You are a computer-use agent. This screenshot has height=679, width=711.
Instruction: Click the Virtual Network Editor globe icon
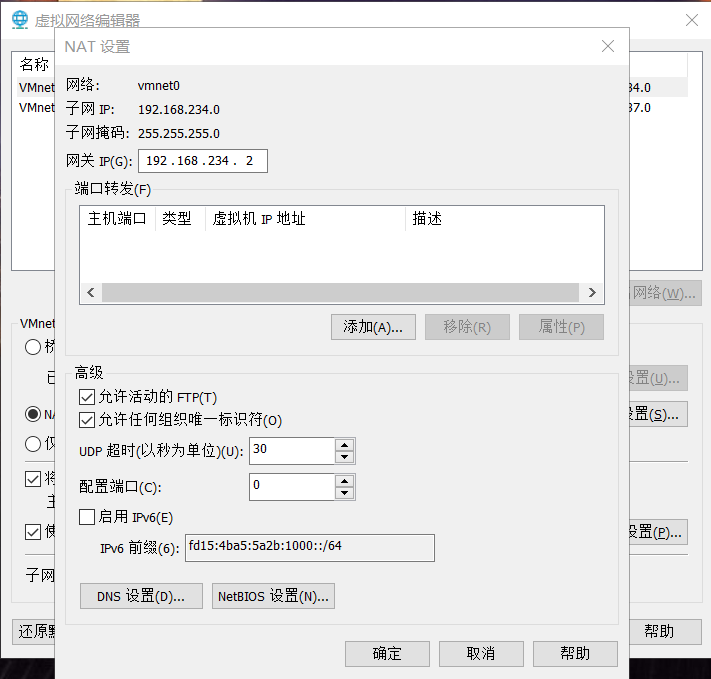pos(19,20)
